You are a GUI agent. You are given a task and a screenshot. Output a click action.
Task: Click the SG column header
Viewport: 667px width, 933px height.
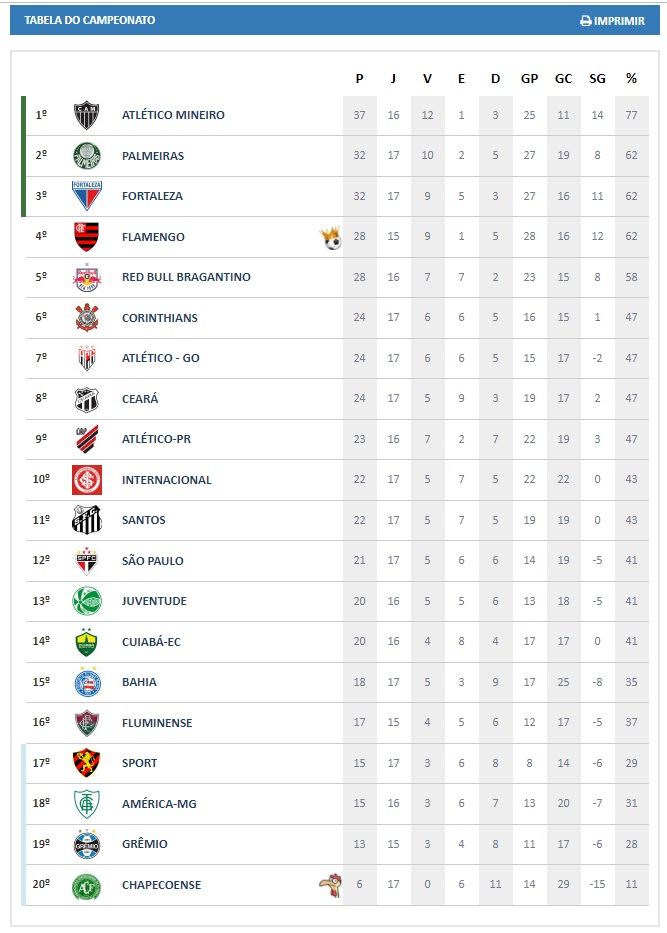pyautogui.click(x=597, y=79)
